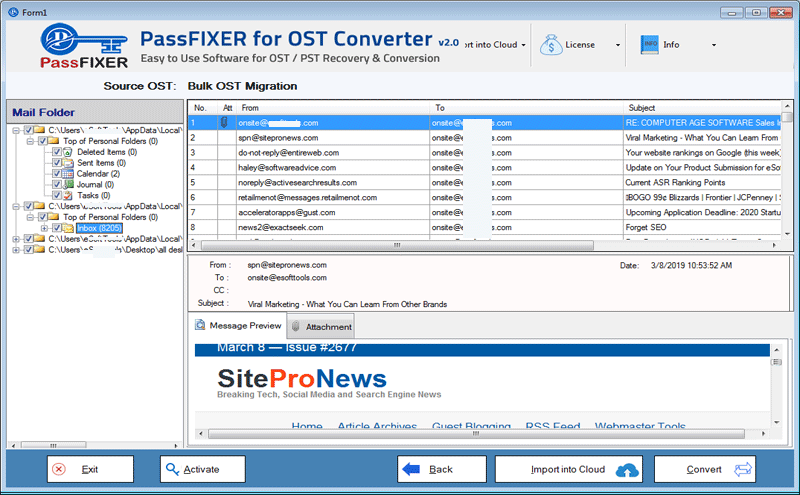Toggle checkbox for Tasks (0) folder

point(57,195)
